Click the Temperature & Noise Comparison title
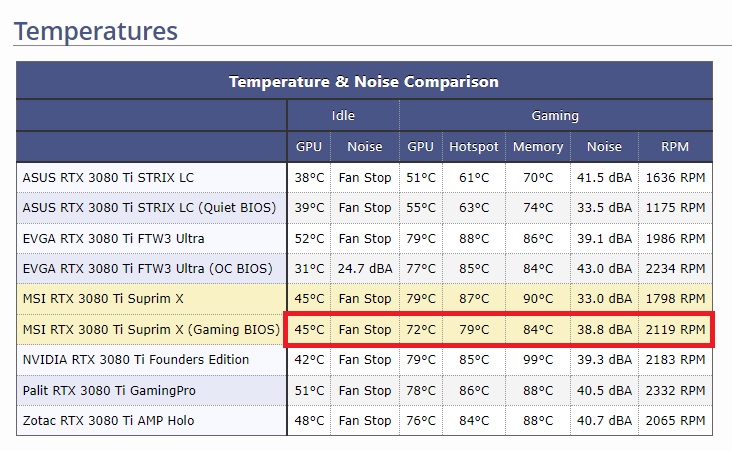 click(364, 81)
